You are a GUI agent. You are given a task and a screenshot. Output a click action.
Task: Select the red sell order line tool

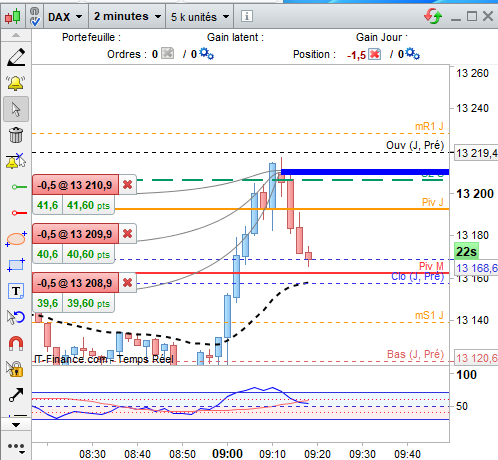point(19,213)
